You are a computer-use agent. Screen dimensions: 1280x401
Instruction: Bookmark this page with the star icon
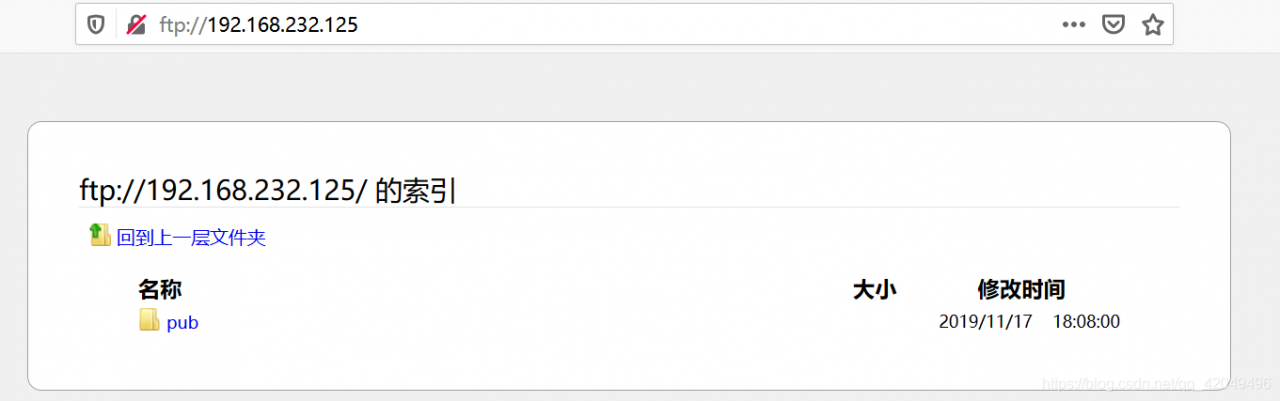tap(1152, 25)
